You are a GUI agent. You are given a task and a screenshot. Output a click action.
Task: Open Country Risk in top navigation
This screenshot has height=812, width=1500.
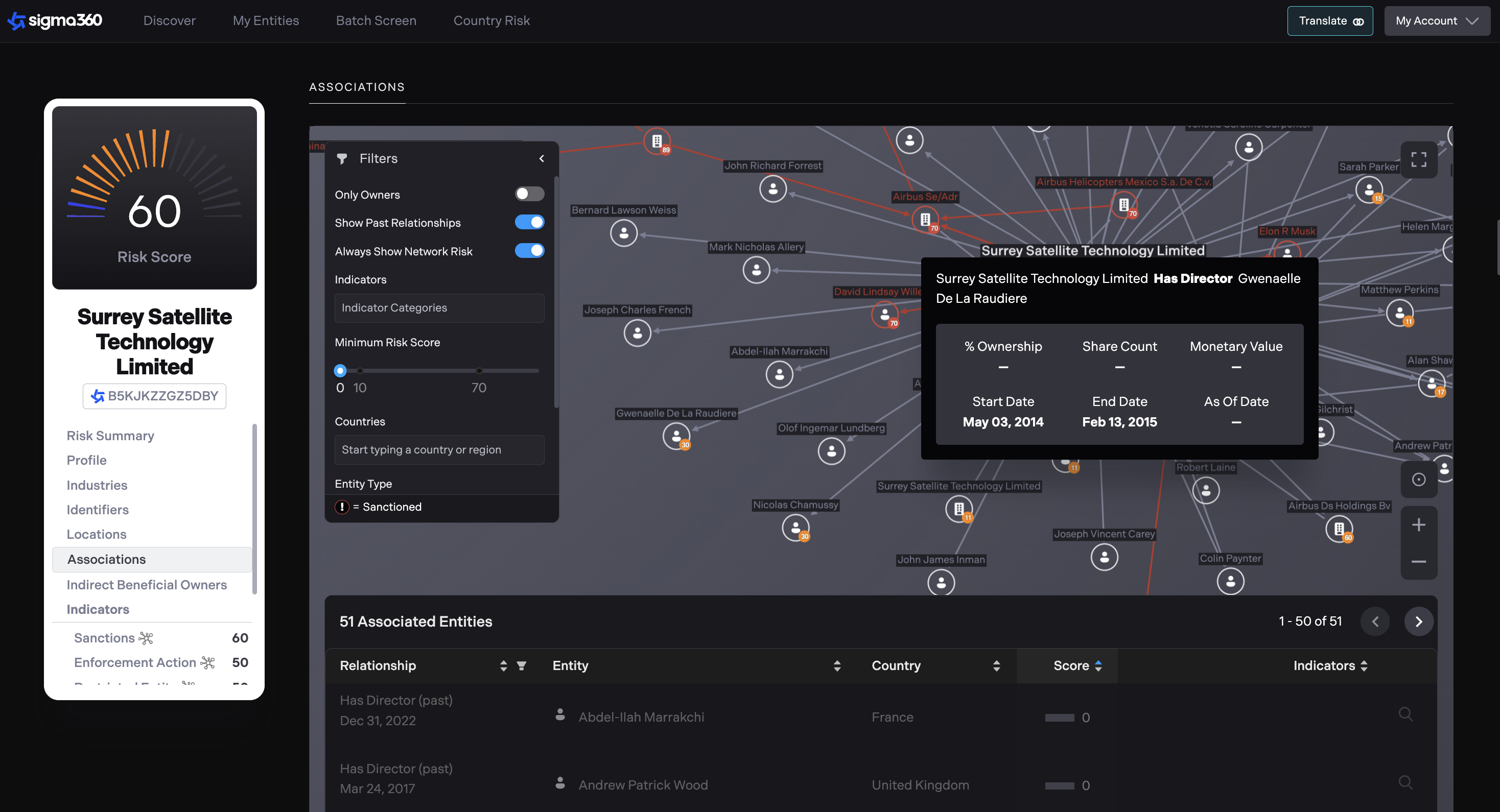(x=491, y=21)
